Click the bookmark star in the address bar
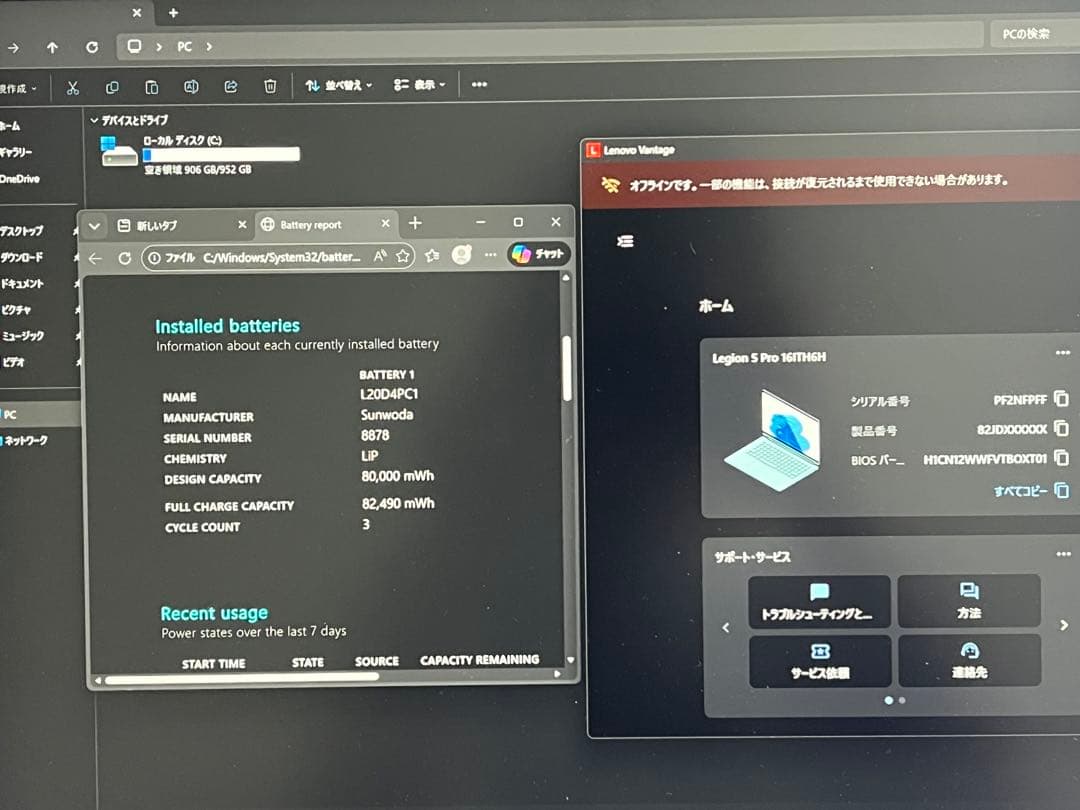1080x810 pixels. point(403,256)
